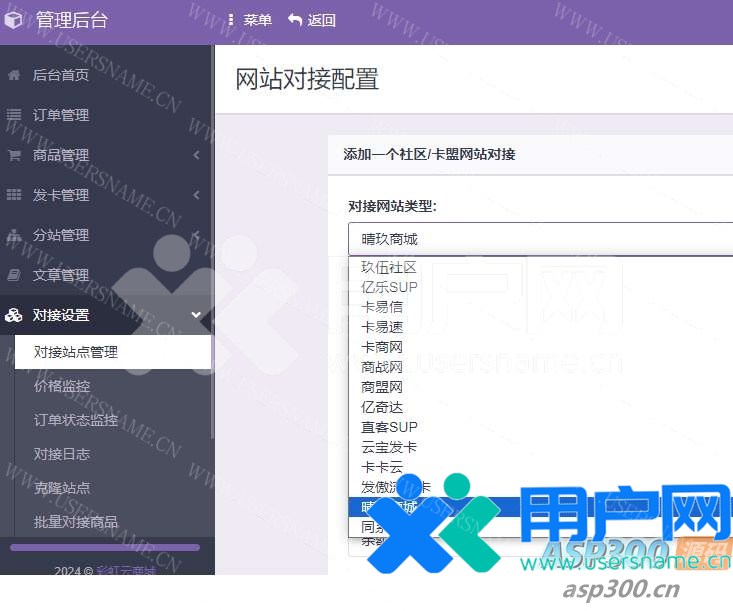Click the grid icon for 发卡管理

click(x=14, y=194)
